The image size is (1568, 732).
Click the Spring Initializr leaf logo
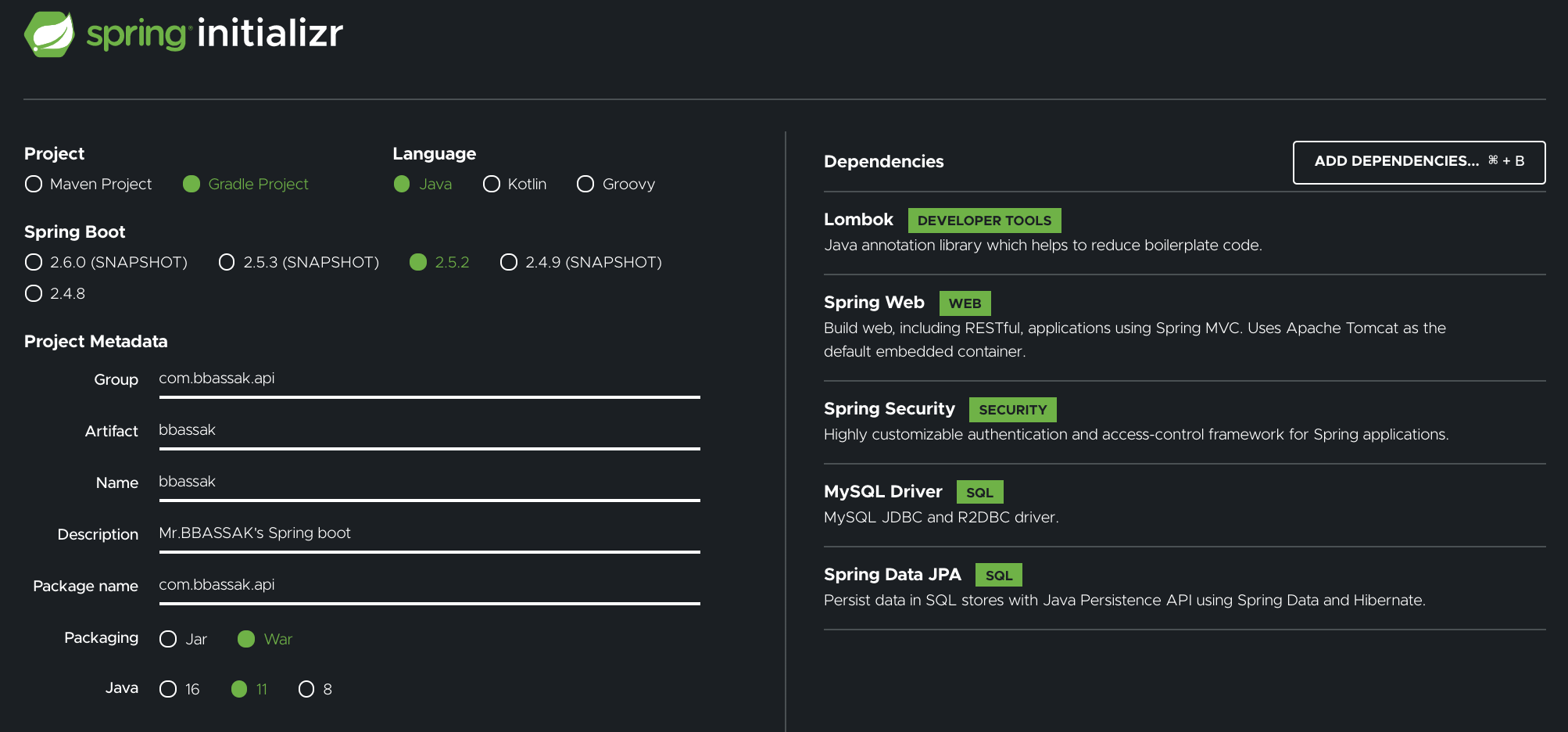49,34
